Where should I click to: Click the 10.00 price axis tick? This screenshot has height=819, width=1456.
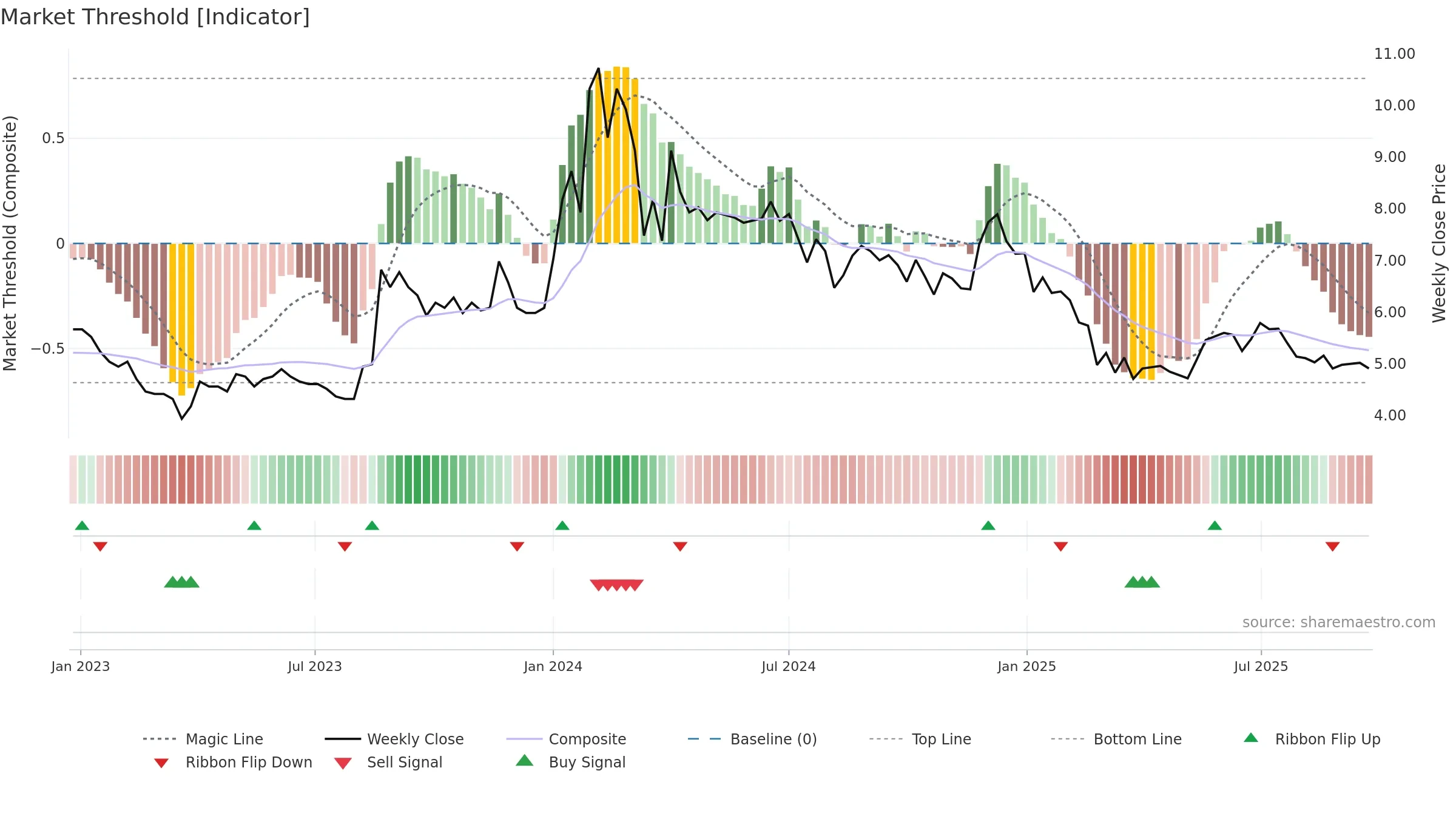pos(1395,105)
